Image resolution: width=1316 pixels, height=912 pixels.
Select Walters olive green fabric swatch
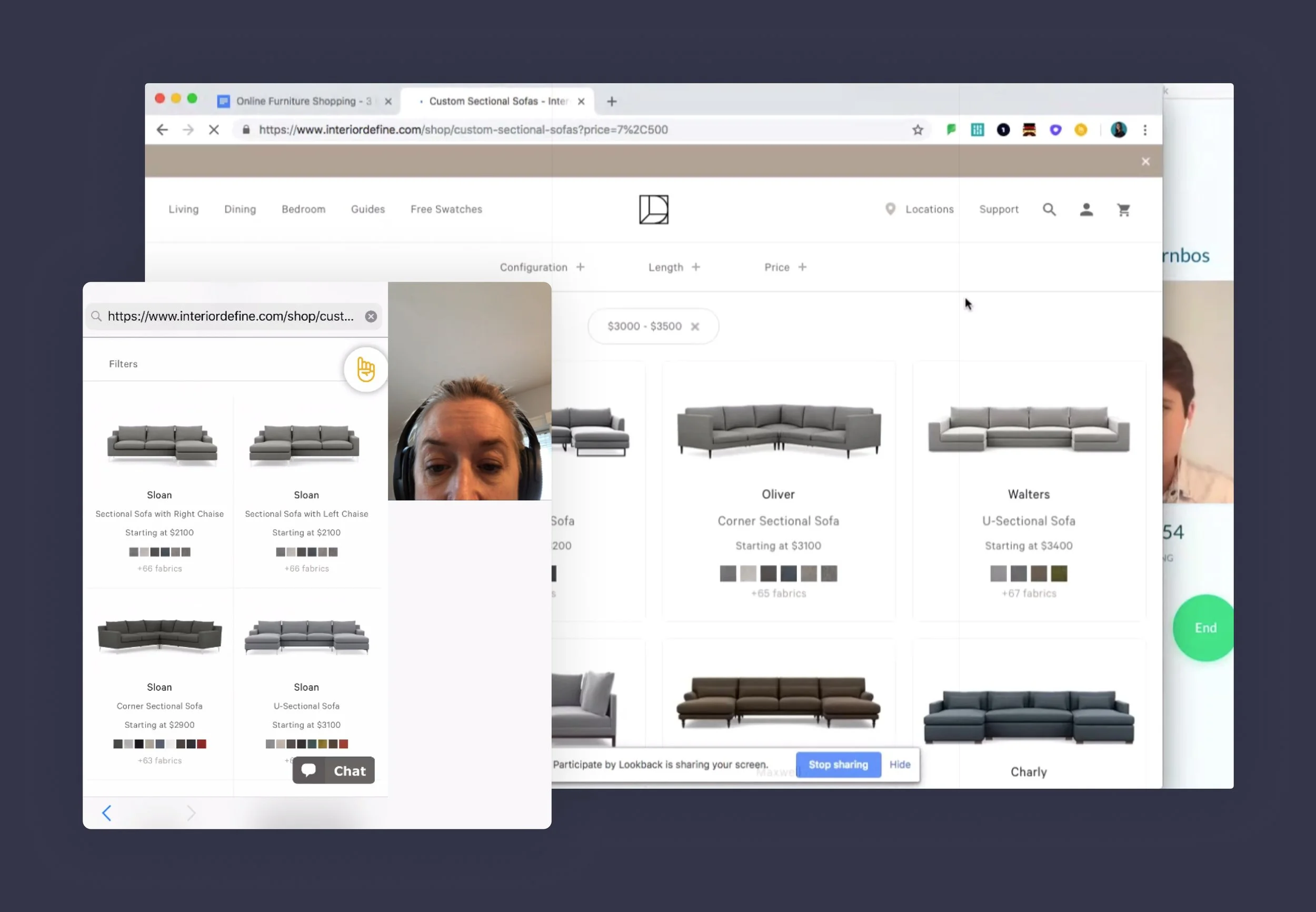(1059, 573)
